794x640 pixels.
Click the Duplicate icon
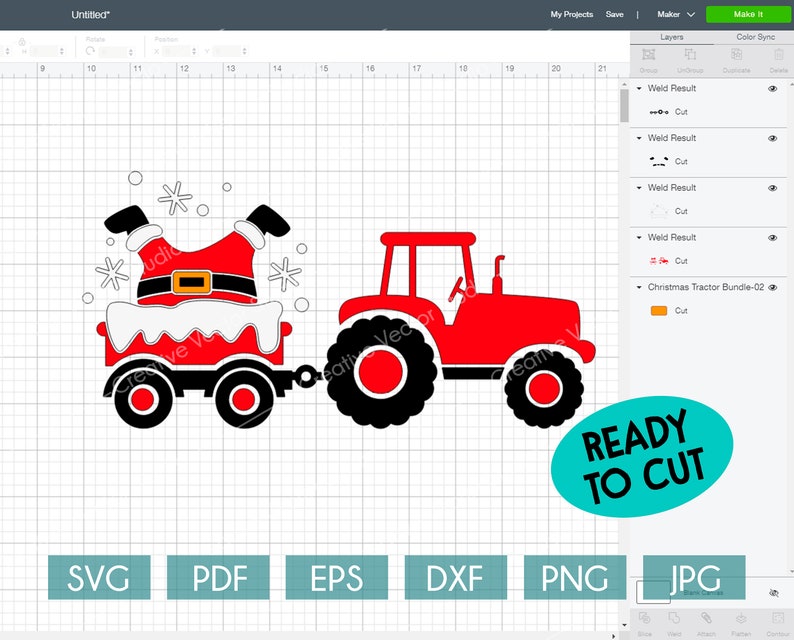coord(736,55)
